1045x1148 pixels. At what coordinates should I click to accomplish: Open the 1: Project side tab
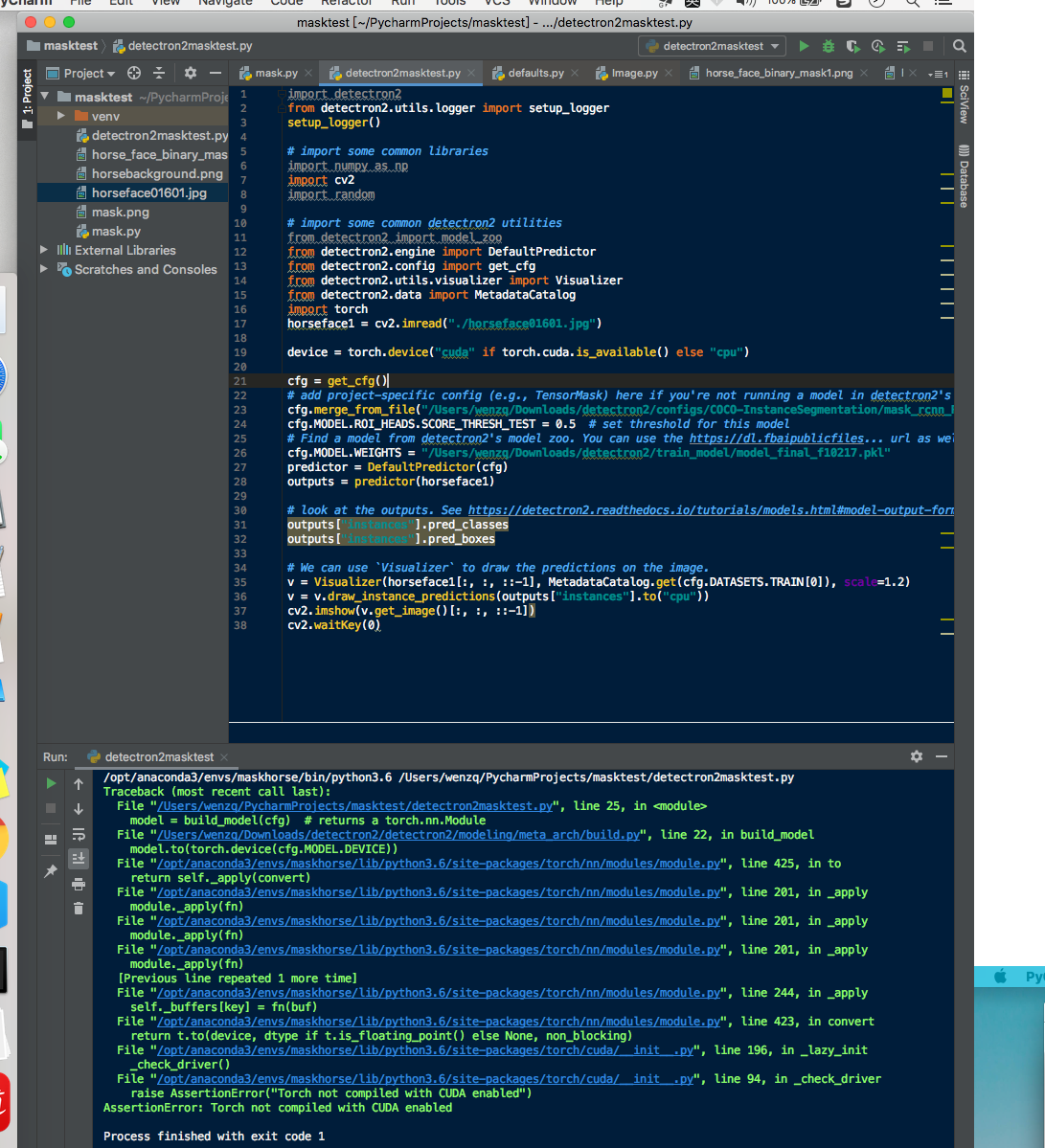click(27, 99)
